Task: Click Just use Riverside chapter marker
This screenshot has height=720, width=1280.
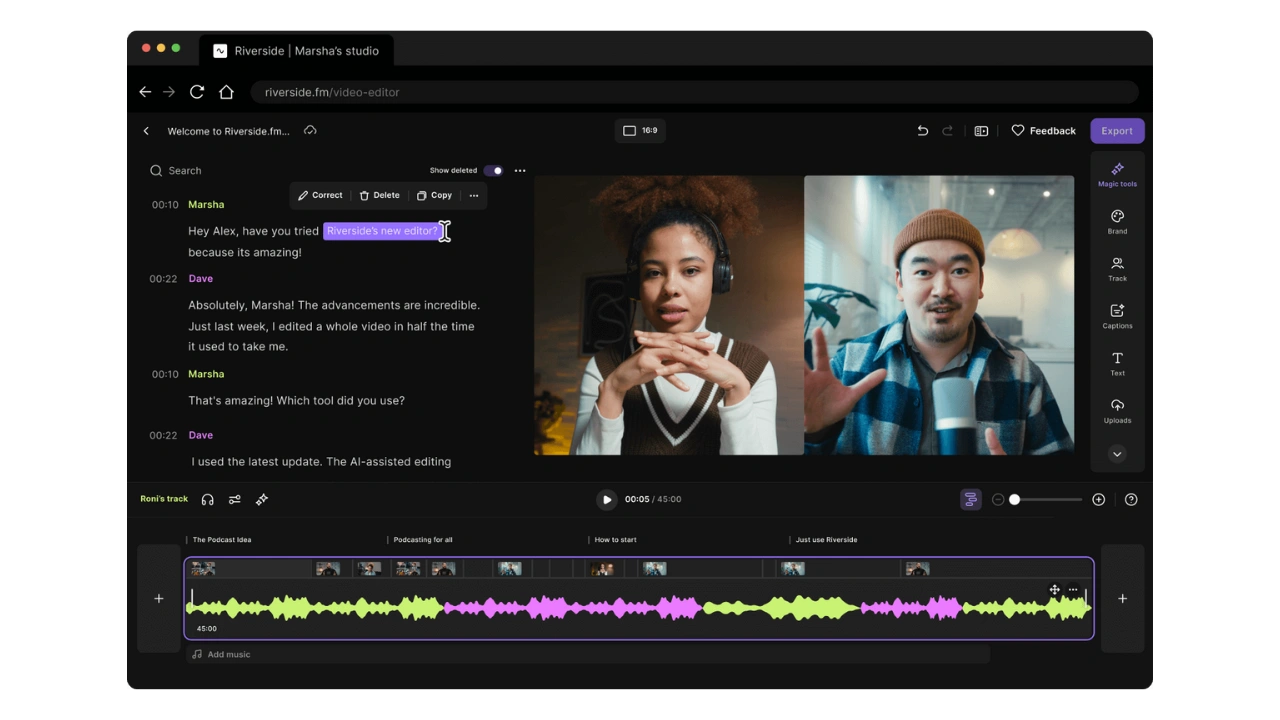Action: pos(826,540)
